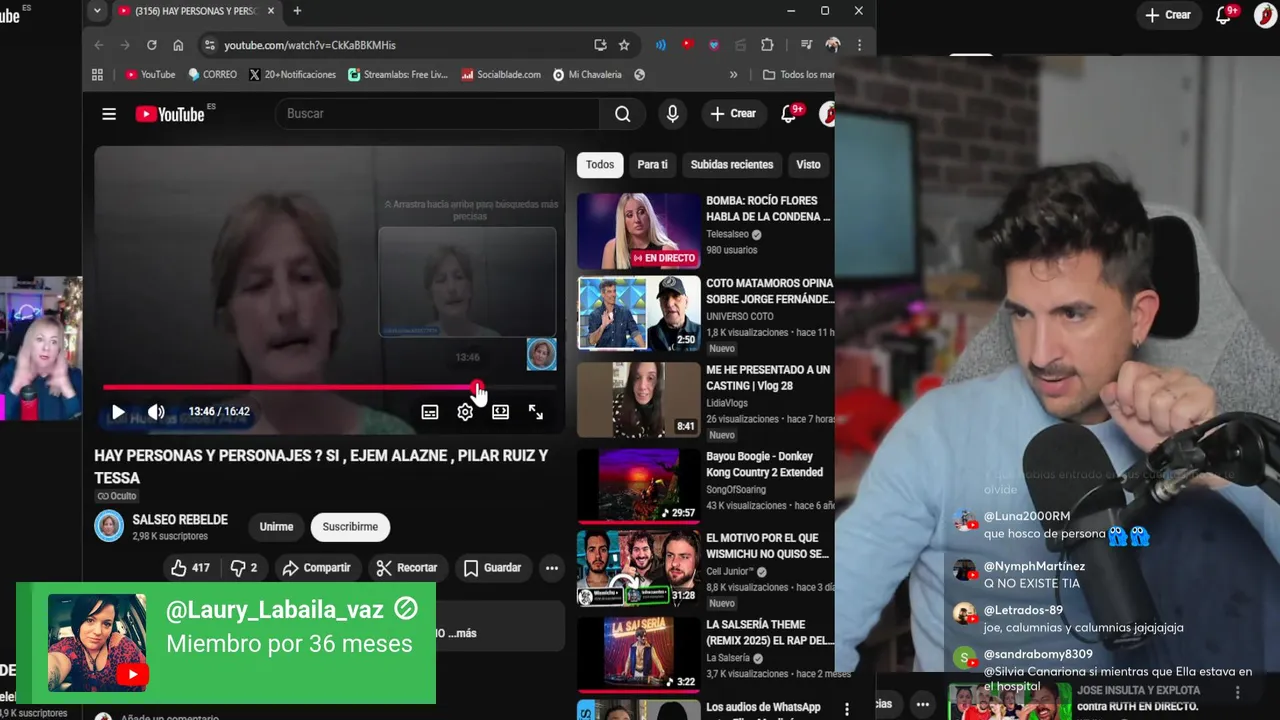Click the Buscar search field
Image resolution: width=1280 pixels, height=720 pixels.
(x=437, y=114)
